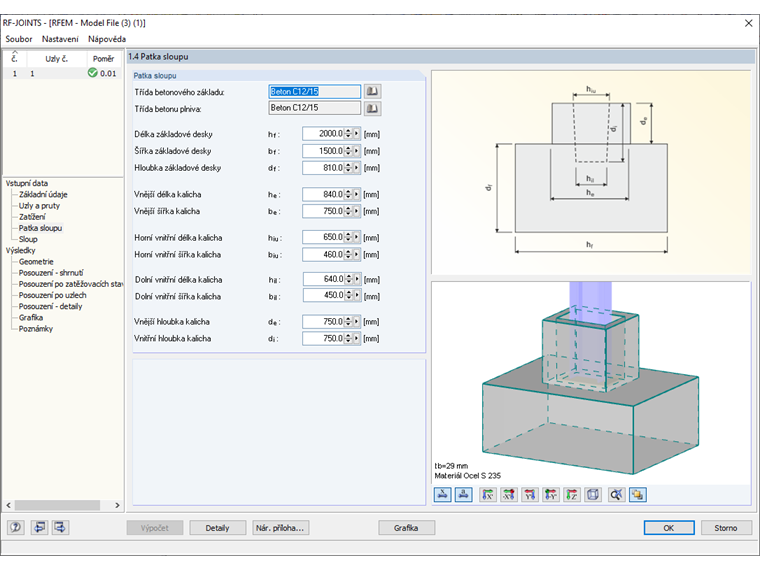The height and width of the screenshot is (570, 760).
Task: Click spinner of Hloubka základové desky
Action: pos(348,168)
